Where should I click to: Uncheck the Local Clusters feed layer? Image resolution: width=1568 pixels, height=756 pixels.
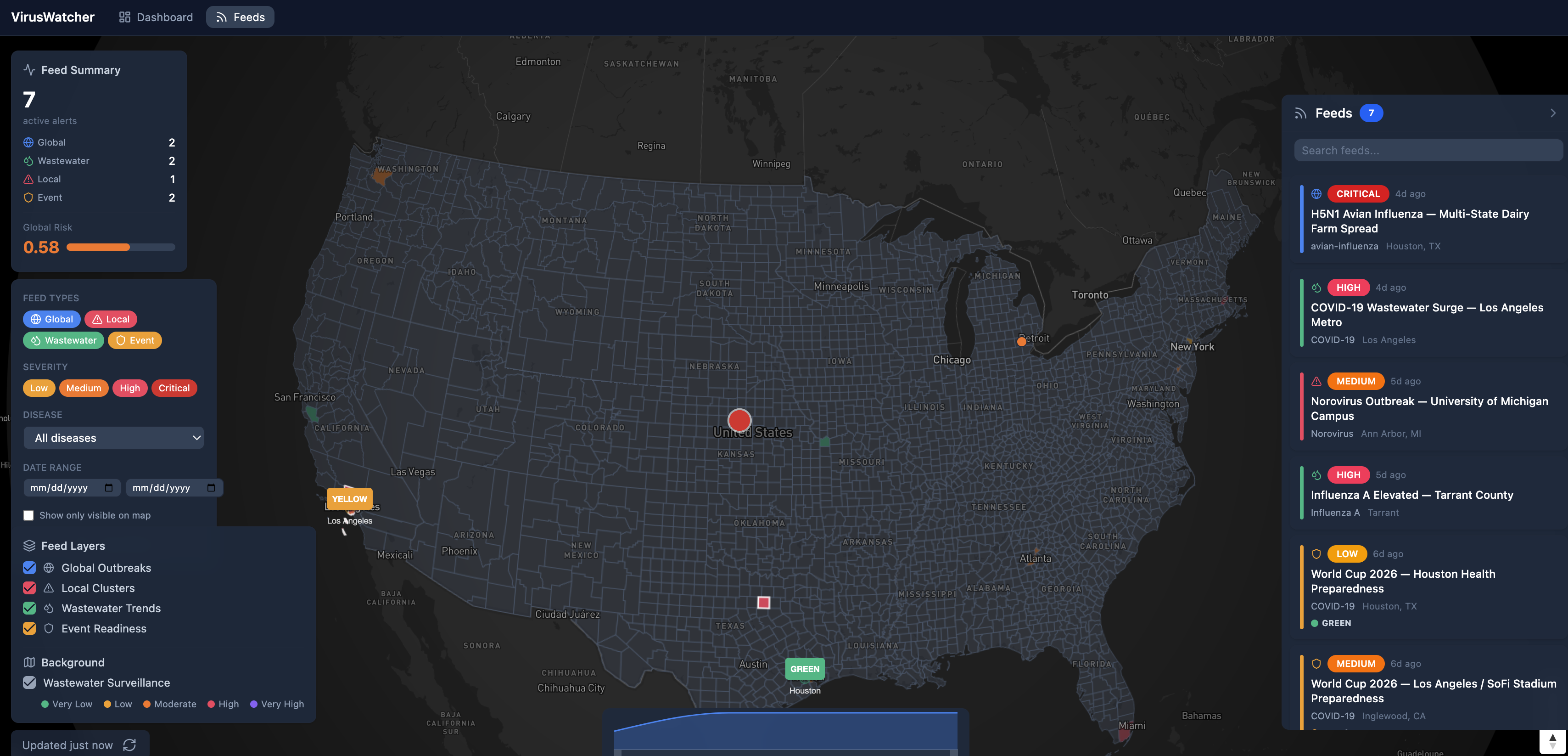tap(28, 588)
